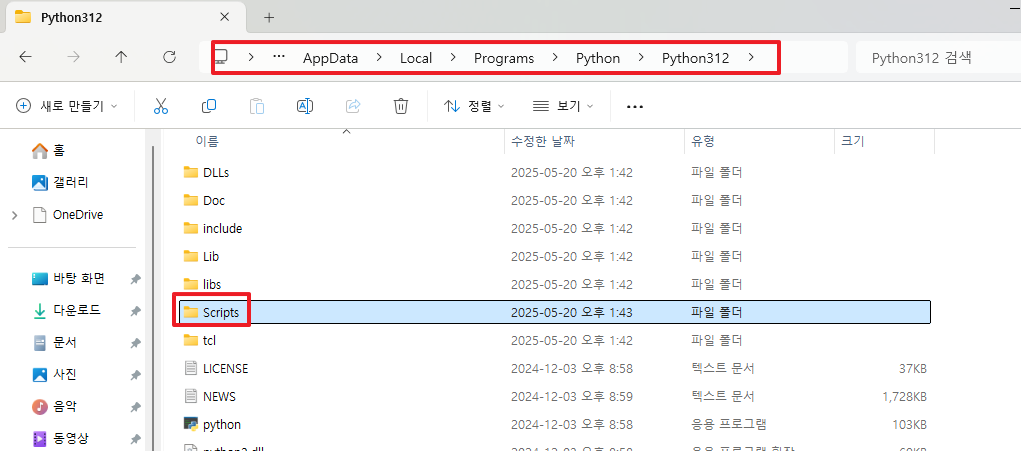Viewport: 1021px width, 451px height.
Task: Click the Copy icon in toolbar
Action: click(x=209, y=106)
